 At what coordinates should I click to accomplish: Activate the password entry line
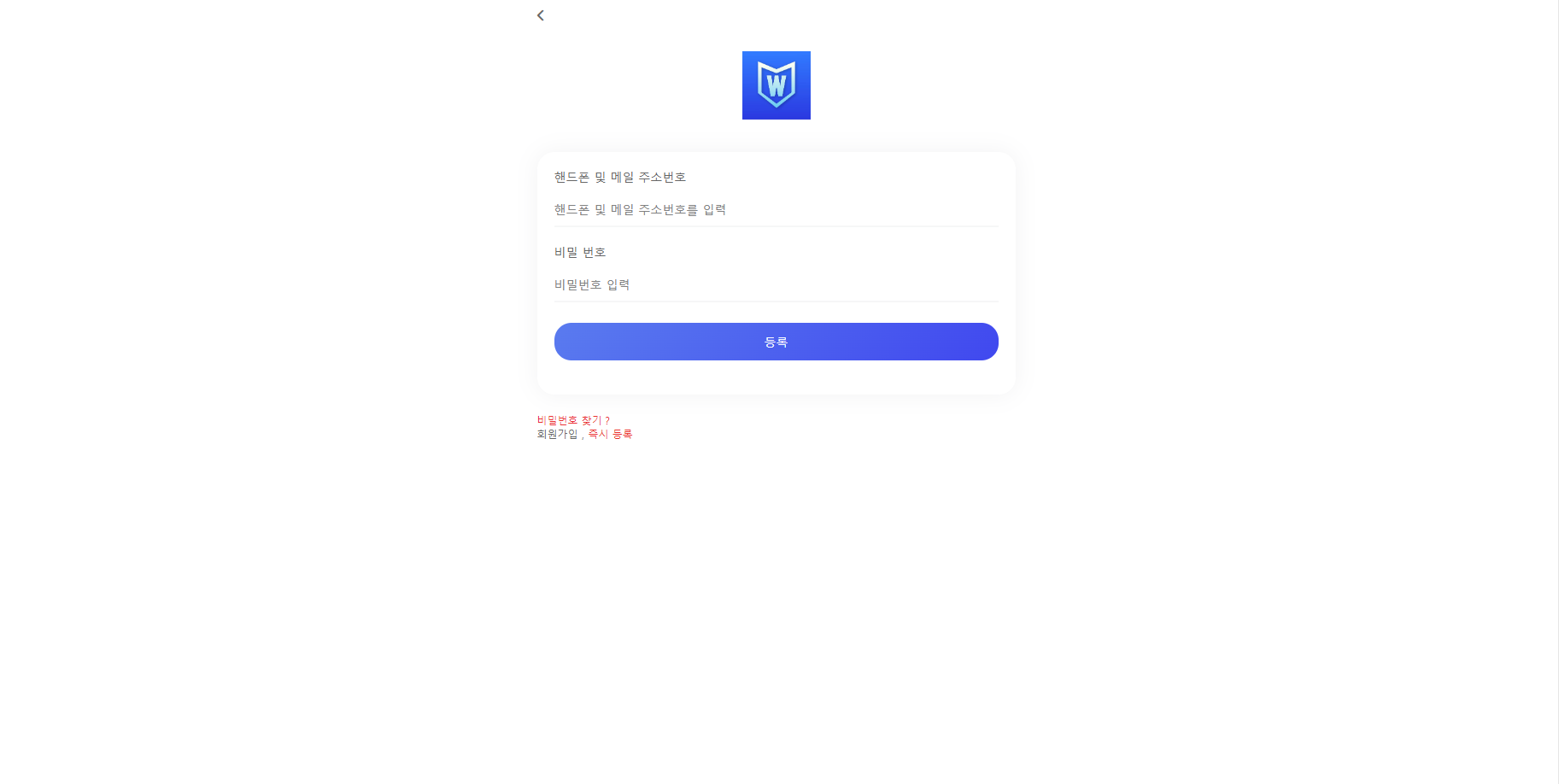pyautogui.click(x=776, y=284)
